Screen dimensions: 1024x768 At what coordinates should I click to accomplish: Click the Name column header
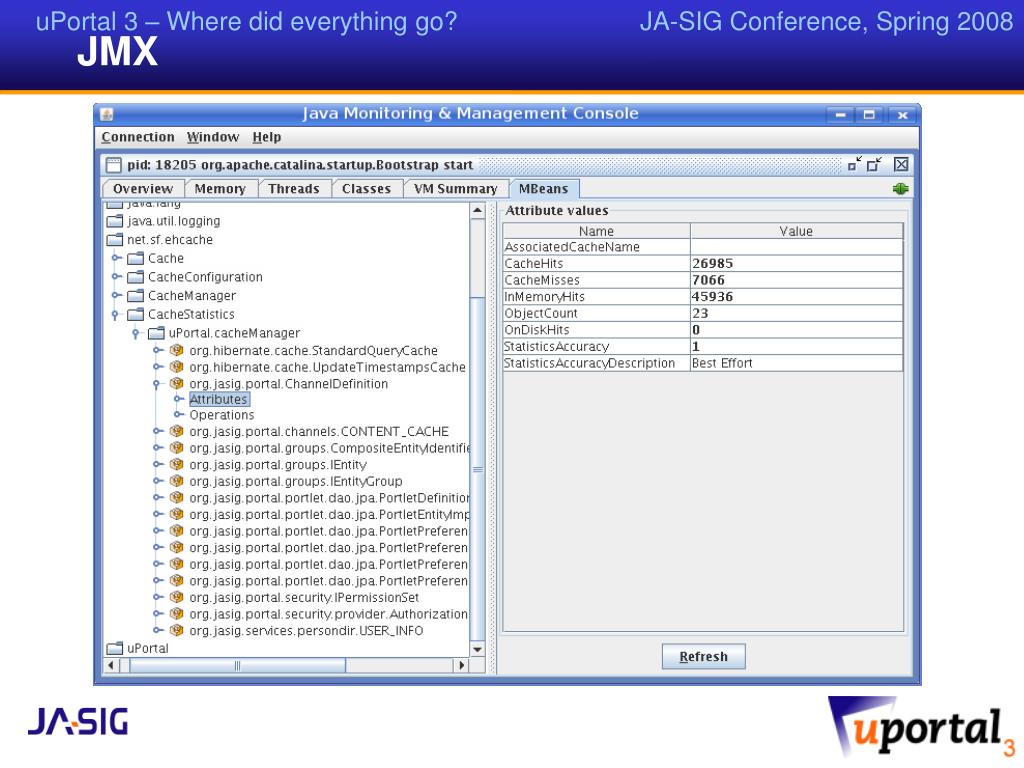pos(596,231)
